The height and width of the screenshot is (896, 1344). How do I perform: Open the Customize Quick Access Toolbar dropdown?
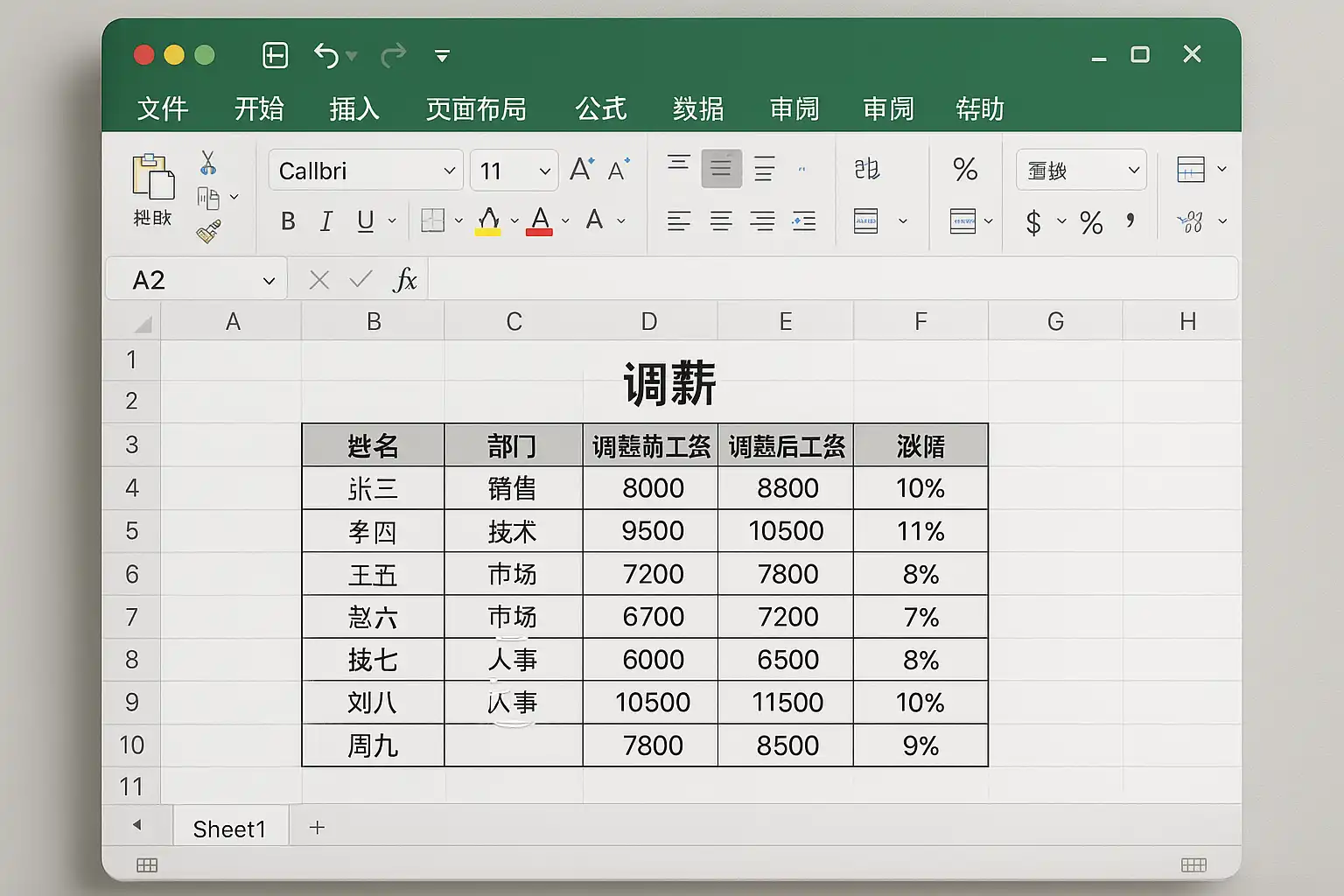(442, 56)
